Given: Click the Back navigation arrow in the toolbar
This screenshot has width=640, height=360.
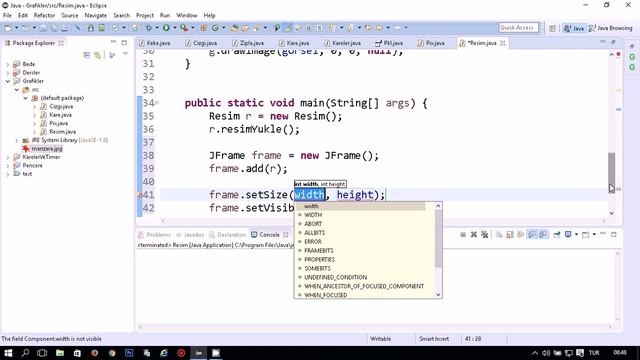Looking at the screenshot, I should [379, 28].
